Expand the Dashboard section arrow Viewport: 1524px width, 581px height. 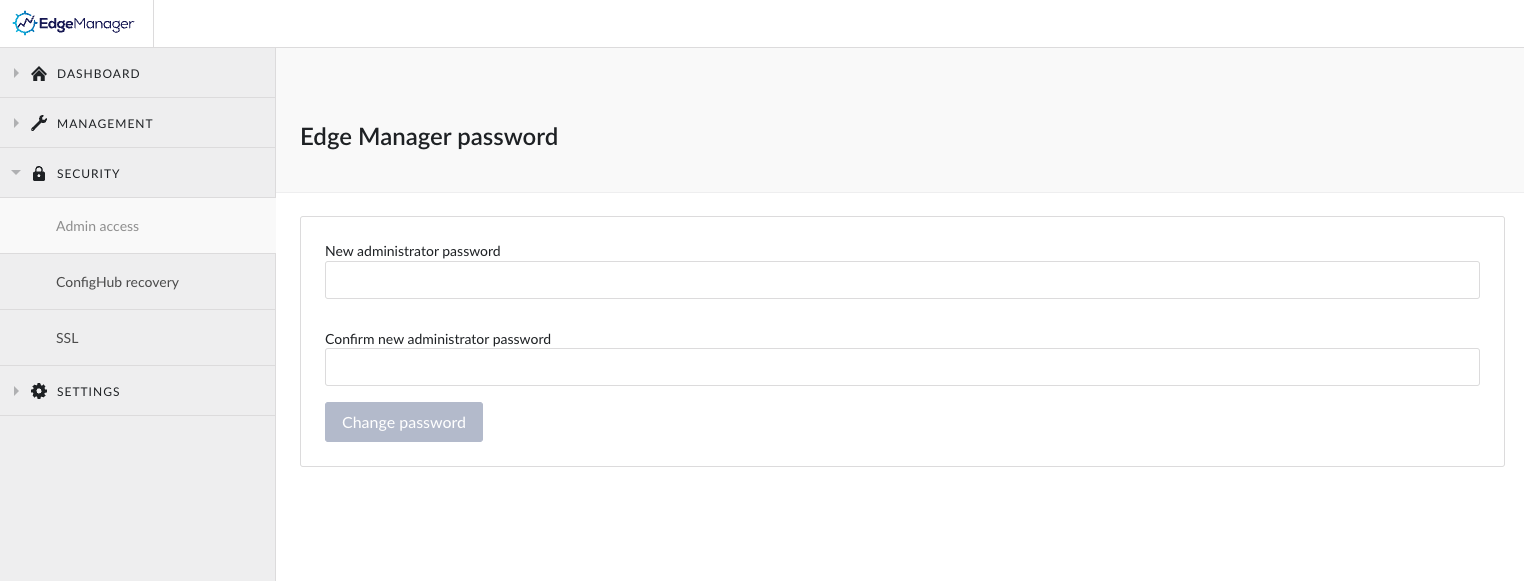pos(16,74)
